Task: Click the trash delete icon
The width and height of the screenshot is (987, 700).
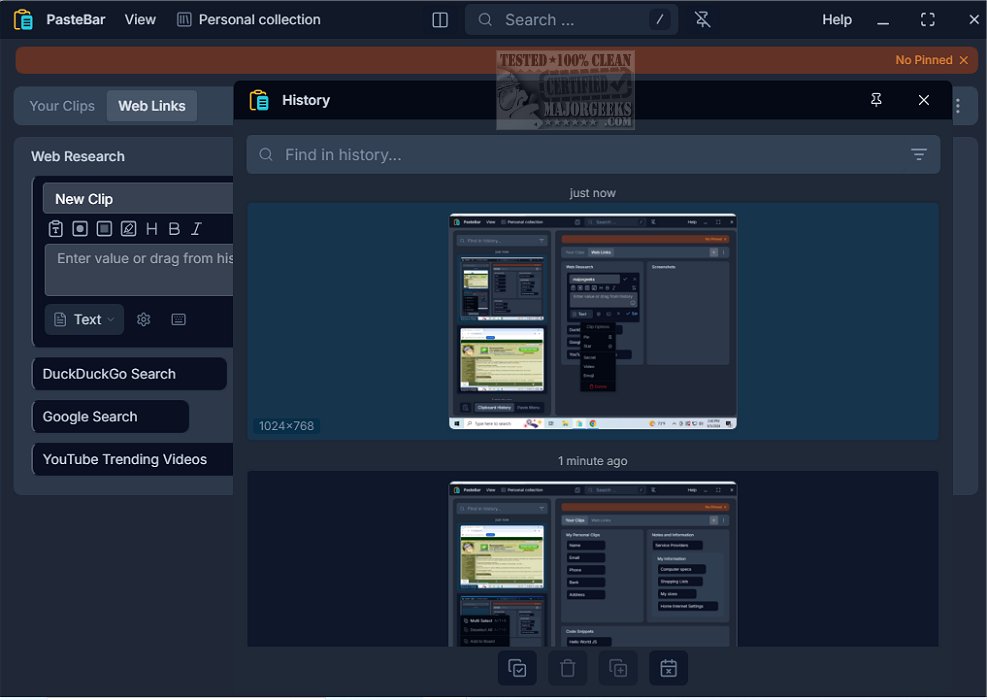Action: click(x=568, y=668)
